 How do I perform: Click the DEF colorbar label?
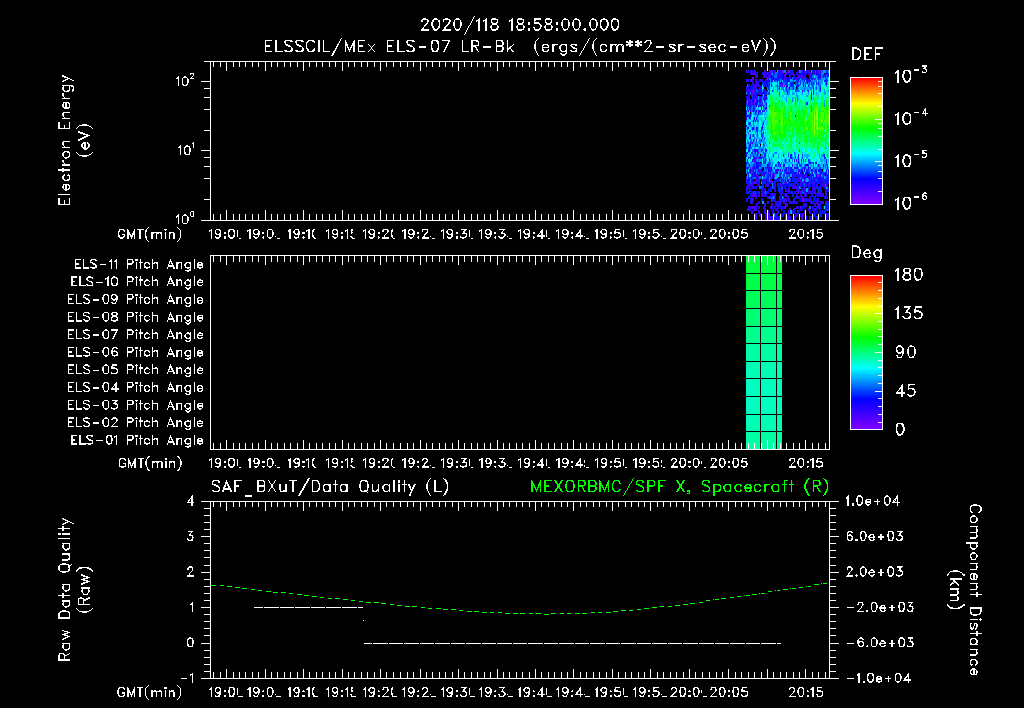(x=867, y=54)
